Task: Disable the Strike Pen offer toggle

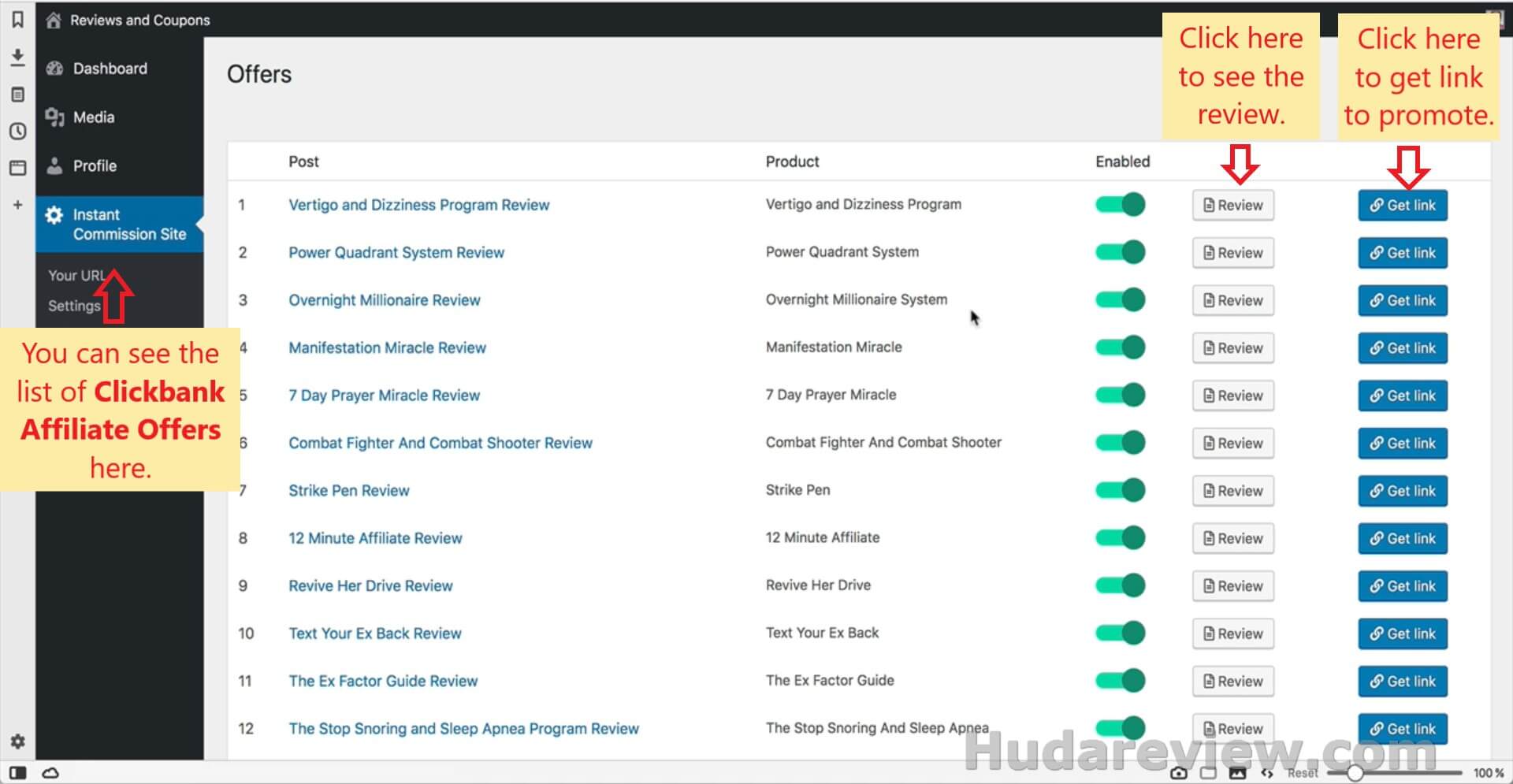Action: 1120,490
